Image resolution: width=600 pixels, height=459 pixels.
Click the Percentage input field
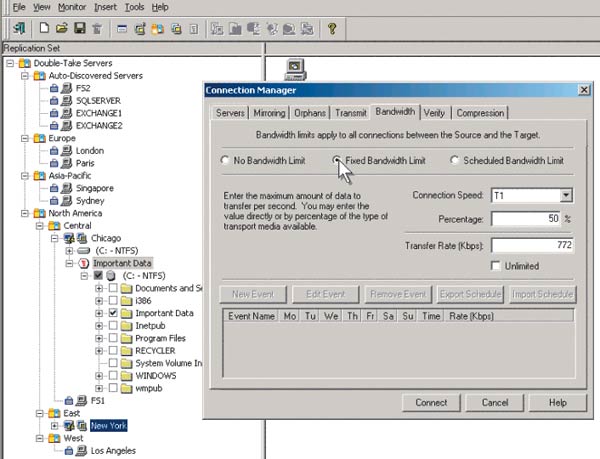coord(526,219)
